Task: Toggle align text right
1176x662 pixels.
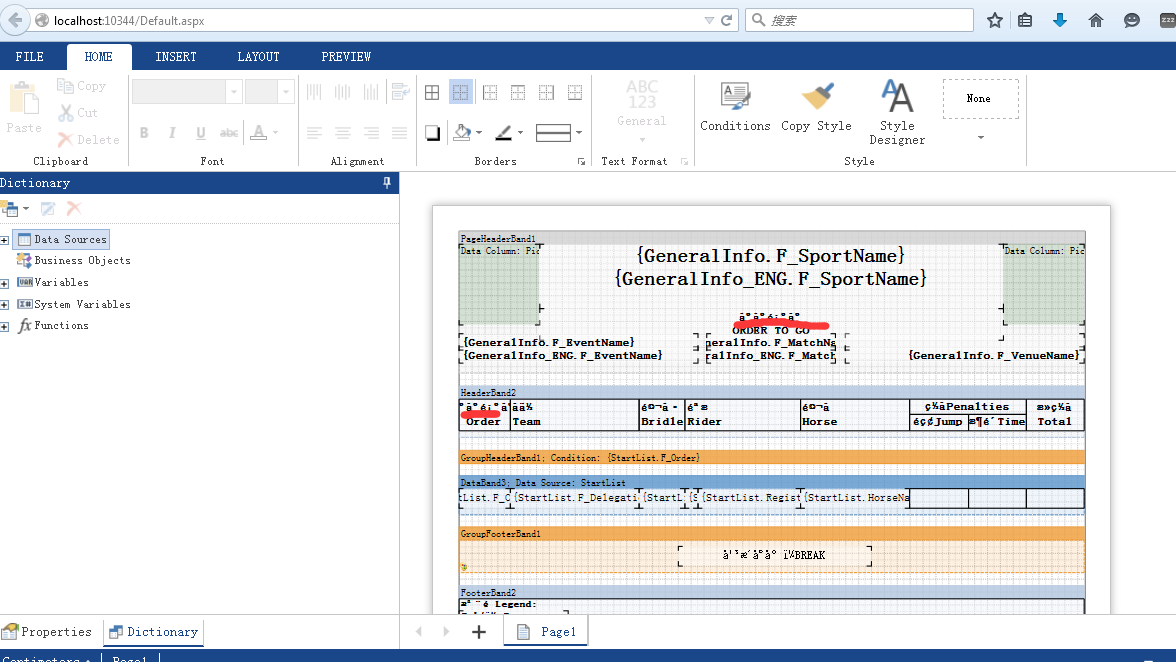Action: 371,133
